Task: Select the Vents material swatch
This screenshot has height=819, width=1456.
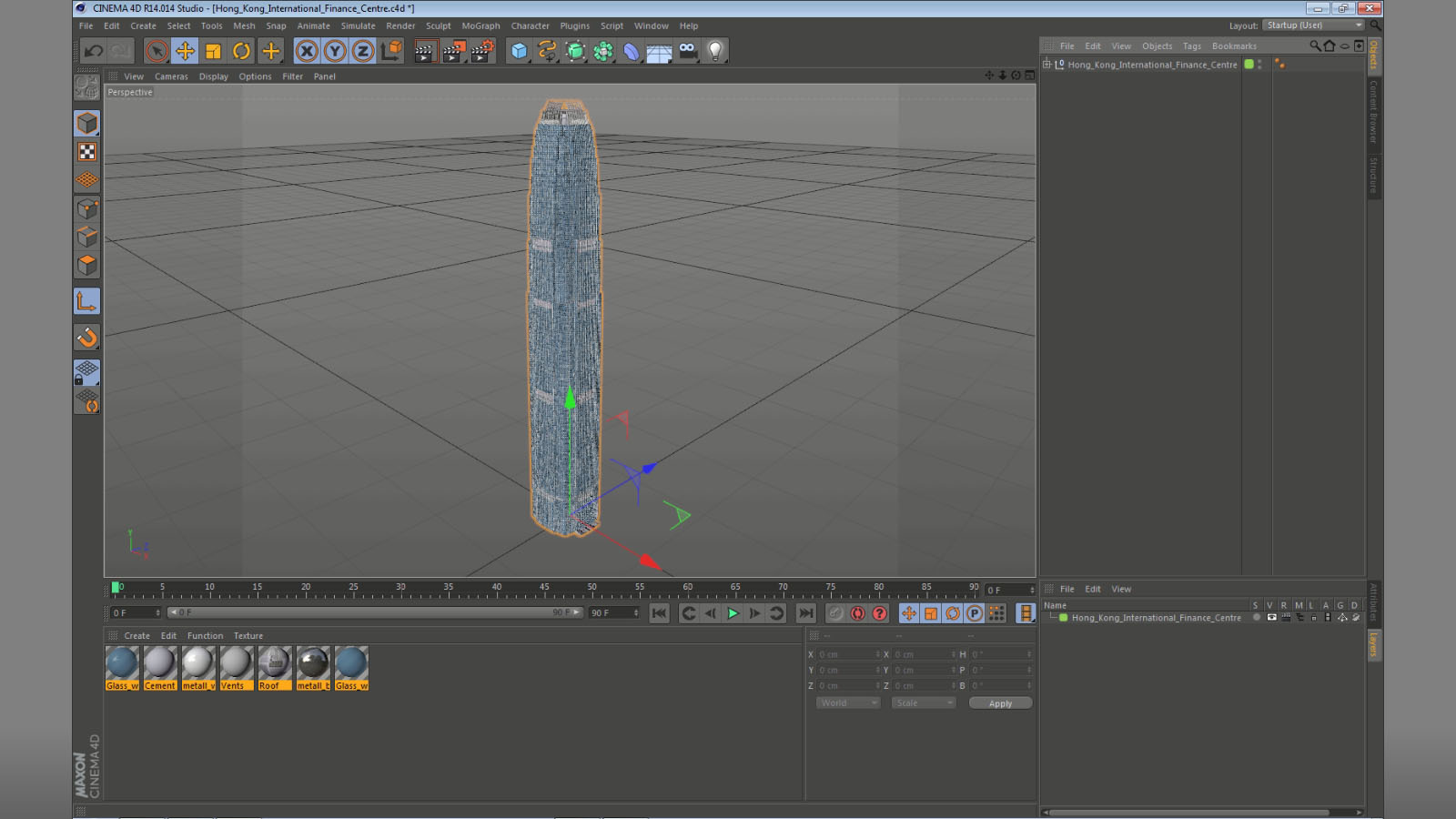Action: click(237, 669)
